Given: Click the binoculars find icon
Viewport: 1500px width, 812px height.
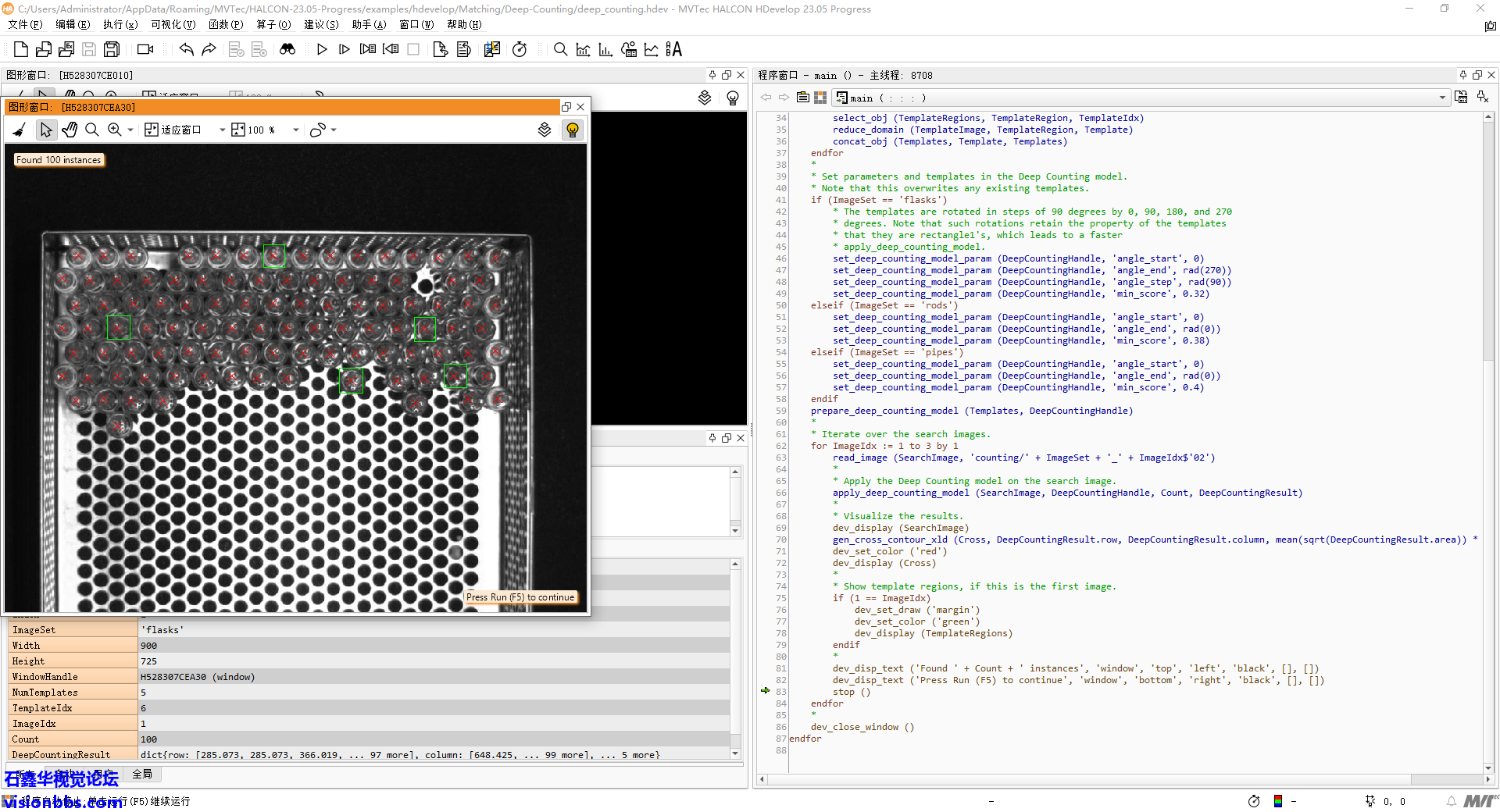Looking at the screenshot, I should coord(287,49).
